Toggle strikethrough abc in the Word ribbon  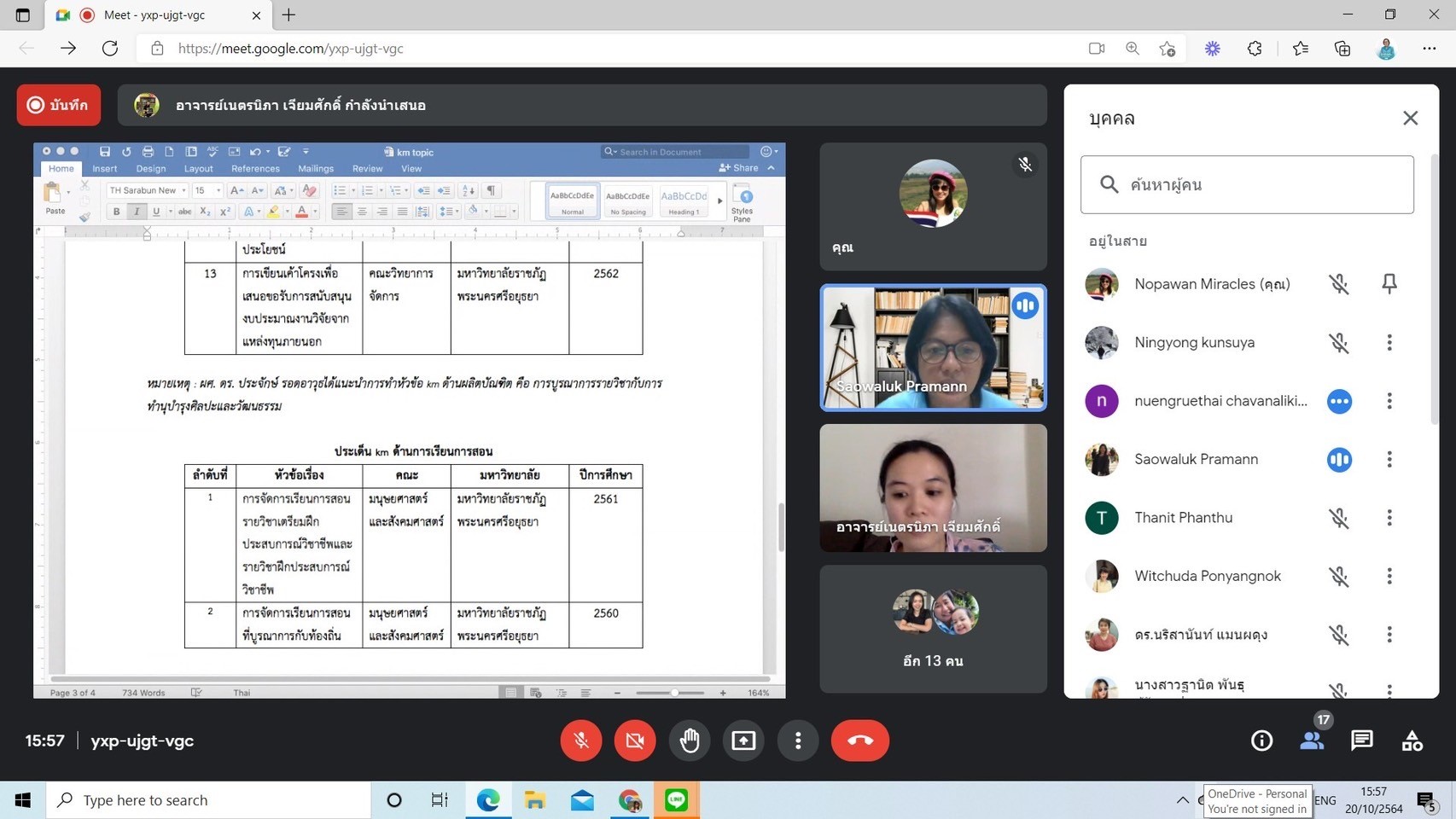(184, 212)
